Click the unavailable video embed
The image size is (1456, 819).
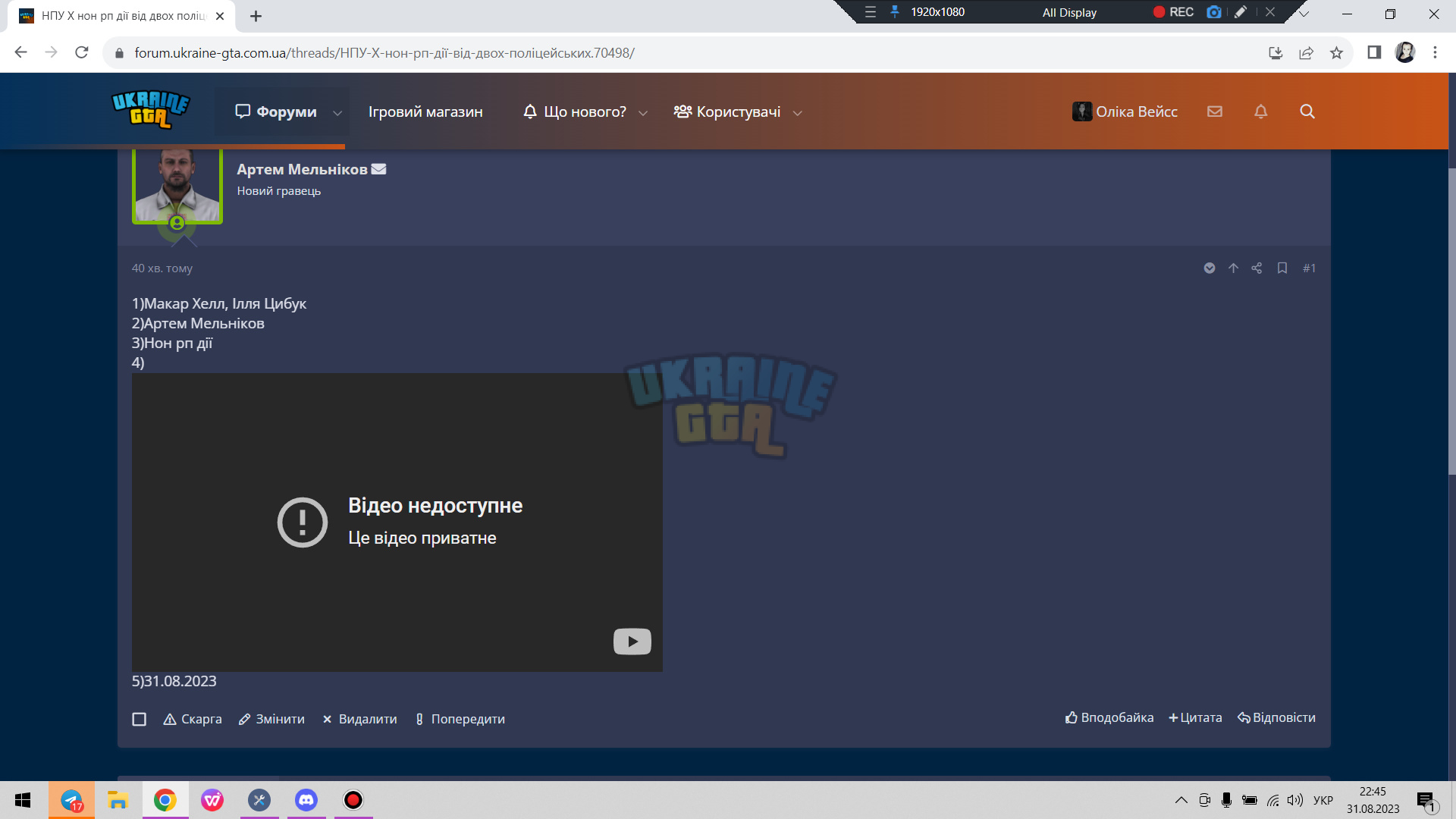(397, 522)
